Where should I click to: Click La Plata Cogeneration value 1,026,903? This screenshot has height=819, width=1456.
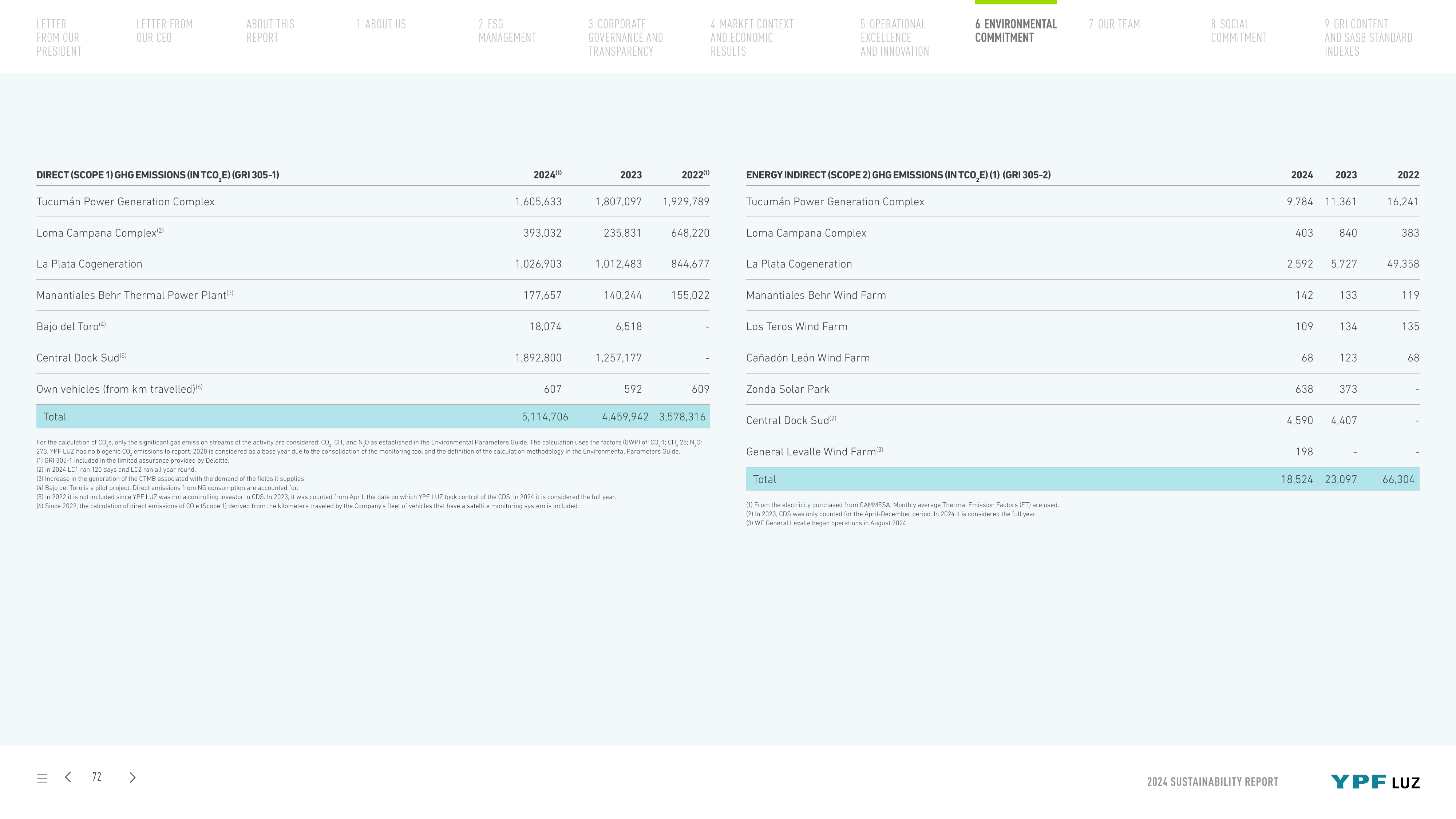coord(538,264)
